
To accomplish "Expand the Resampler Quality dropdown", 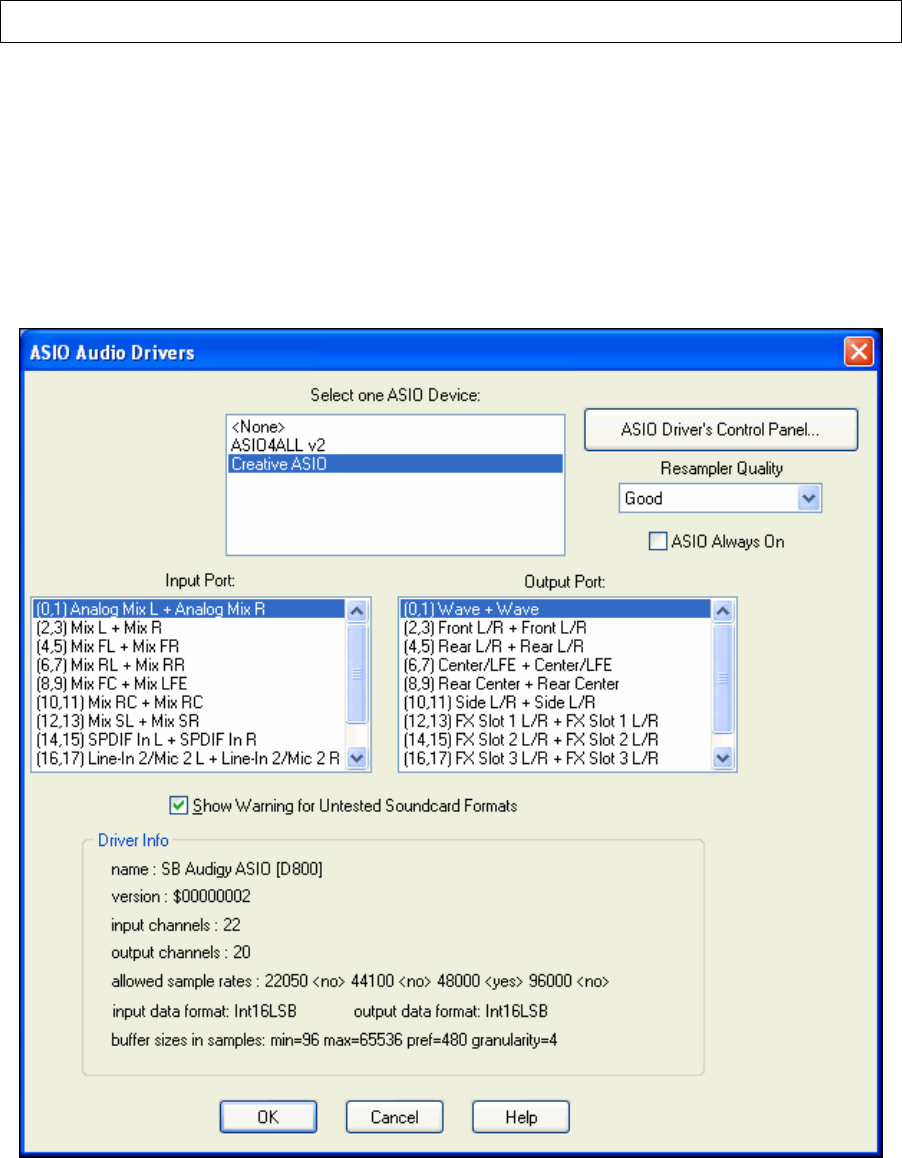I will point(809,499).
